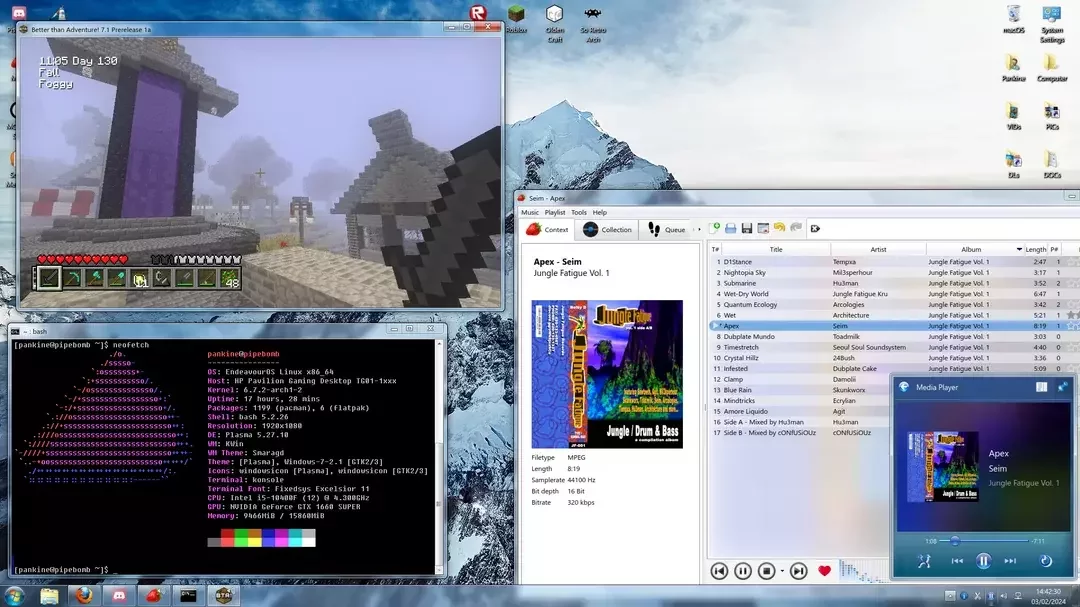Open Discord from taskbar
Screen dimensions: 1080x607
pyautogui.click(x=119, y=595)
